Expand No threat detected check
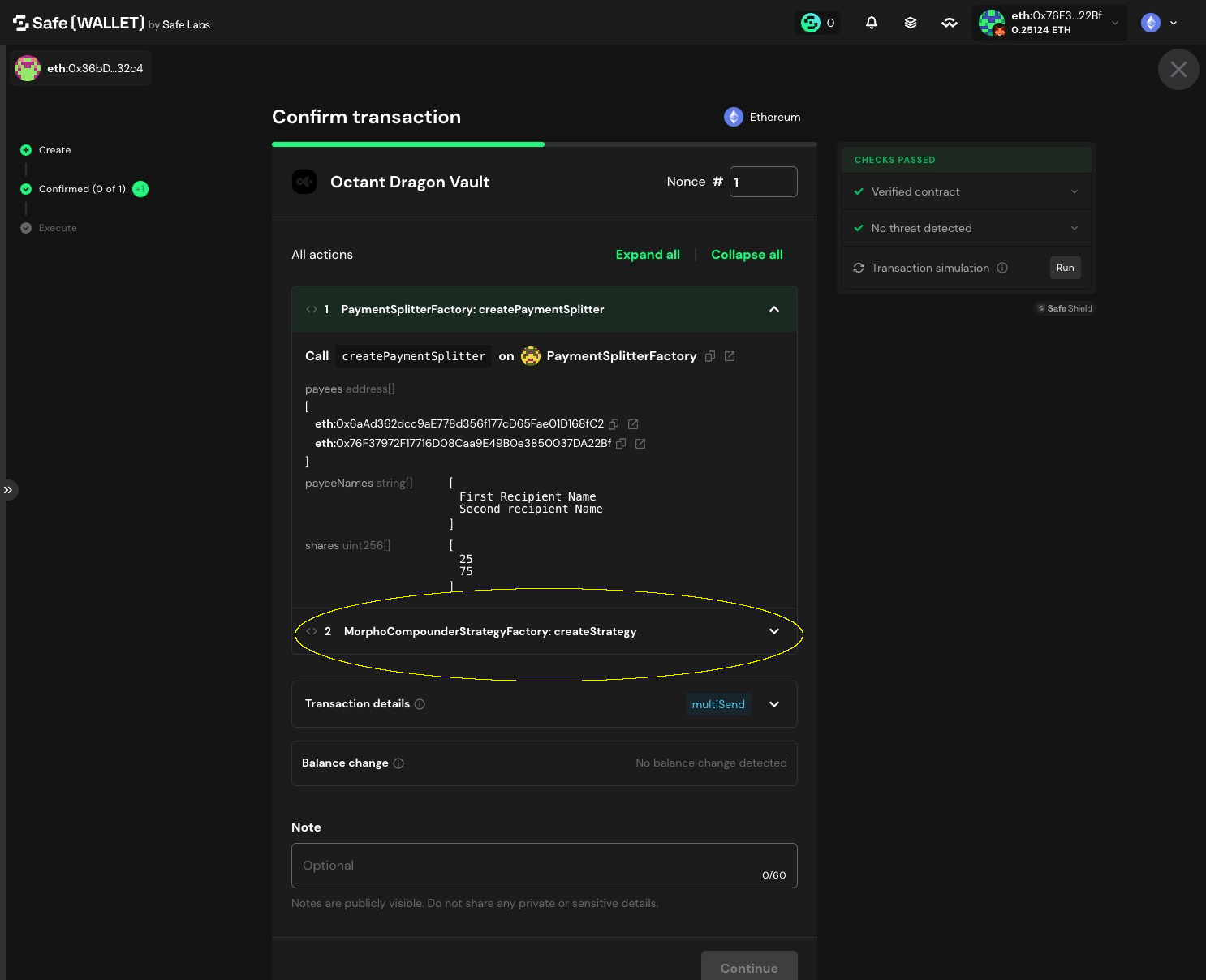Viewport: 1206px width, 980px height. tap(967, 228)
